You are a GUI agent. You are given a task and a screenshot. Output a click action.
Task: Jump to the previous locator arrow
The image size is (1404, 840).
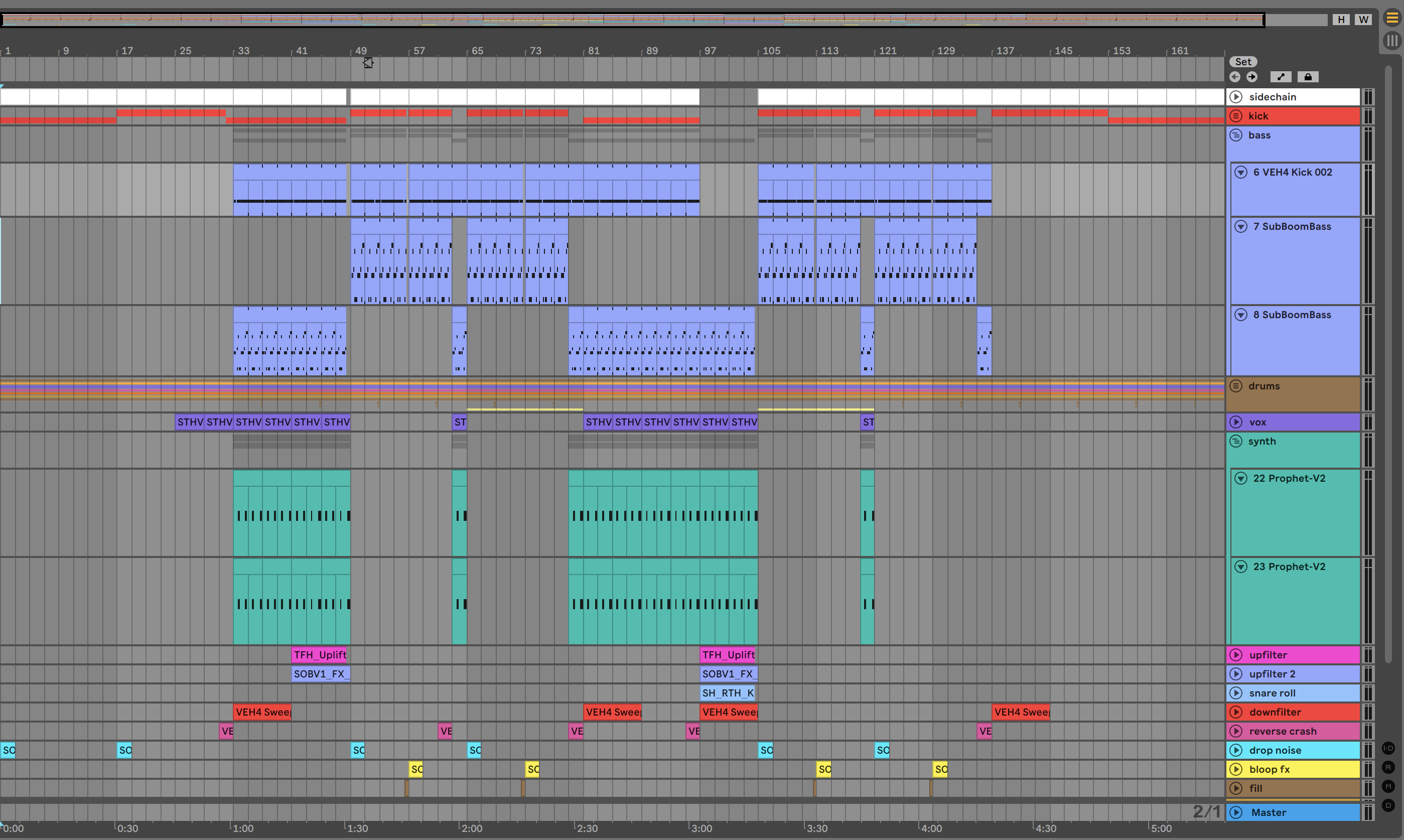[1235, 77]
